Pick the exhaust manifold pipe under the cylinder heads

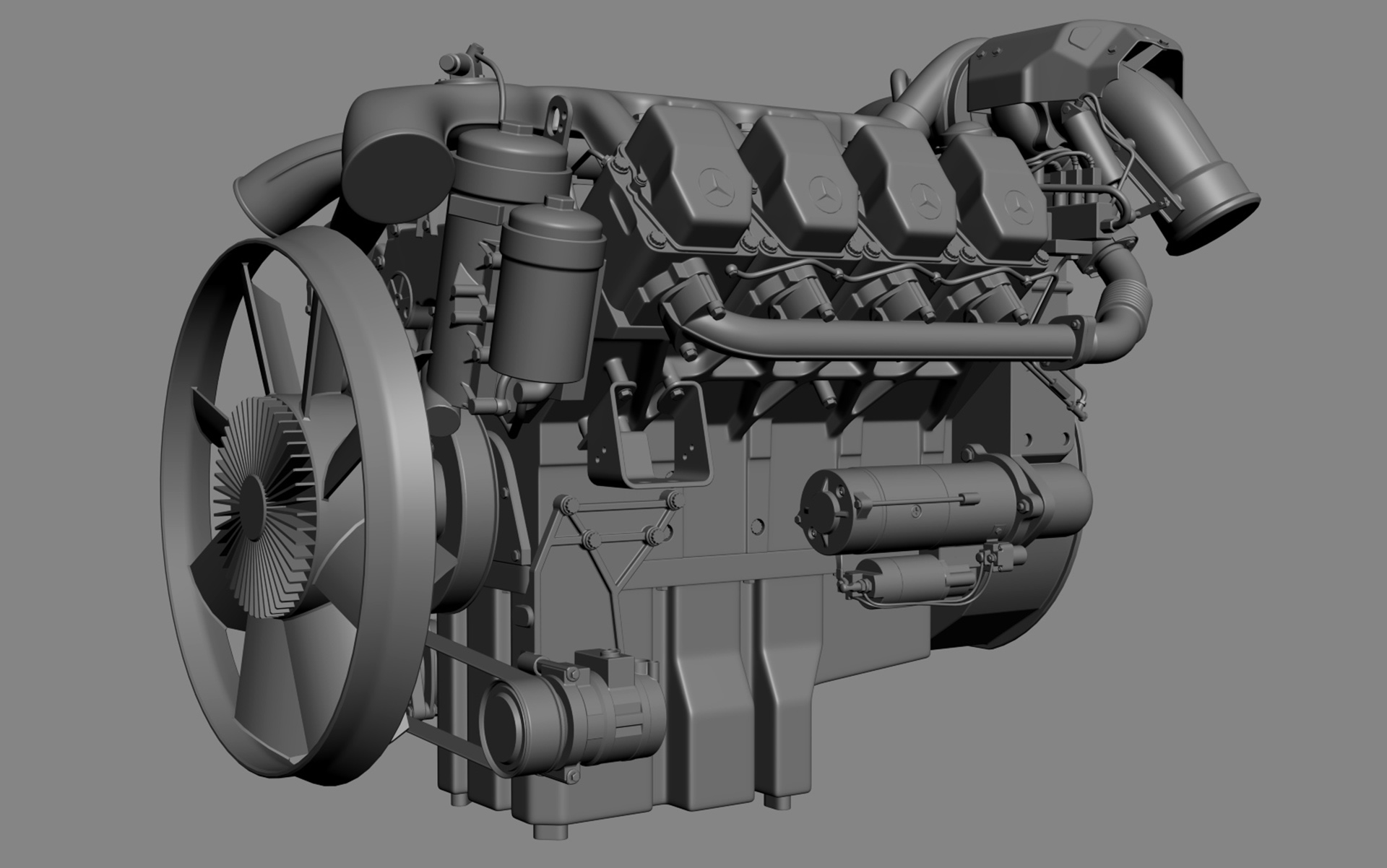point(878,338)
